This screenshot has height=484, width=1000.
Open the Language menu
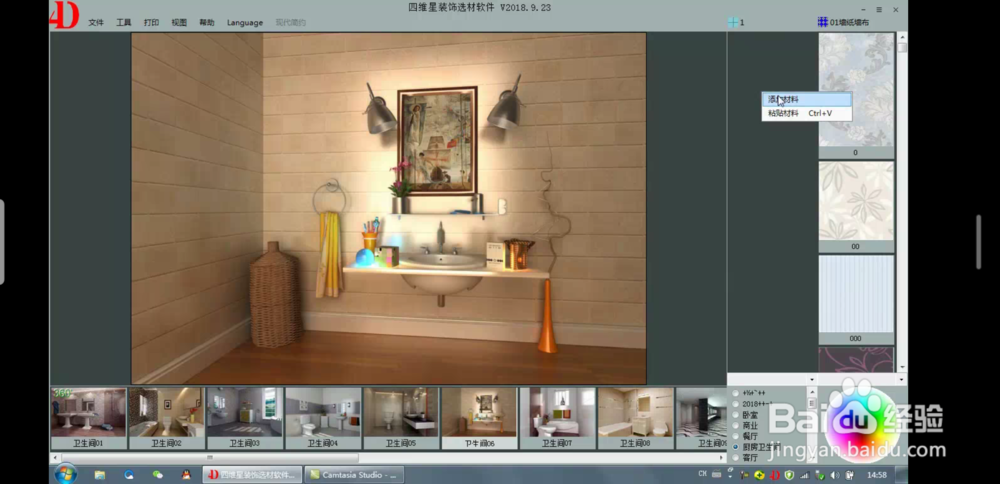(x=245, y=22)
